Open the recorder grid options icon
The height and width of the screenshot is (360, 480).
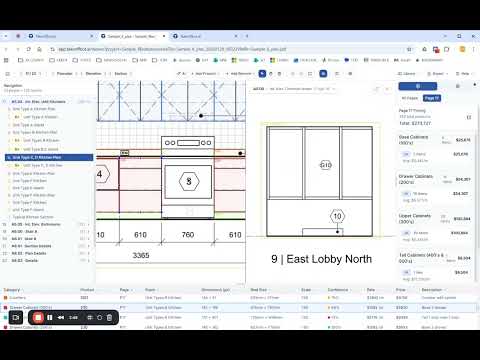coord(90,318)
